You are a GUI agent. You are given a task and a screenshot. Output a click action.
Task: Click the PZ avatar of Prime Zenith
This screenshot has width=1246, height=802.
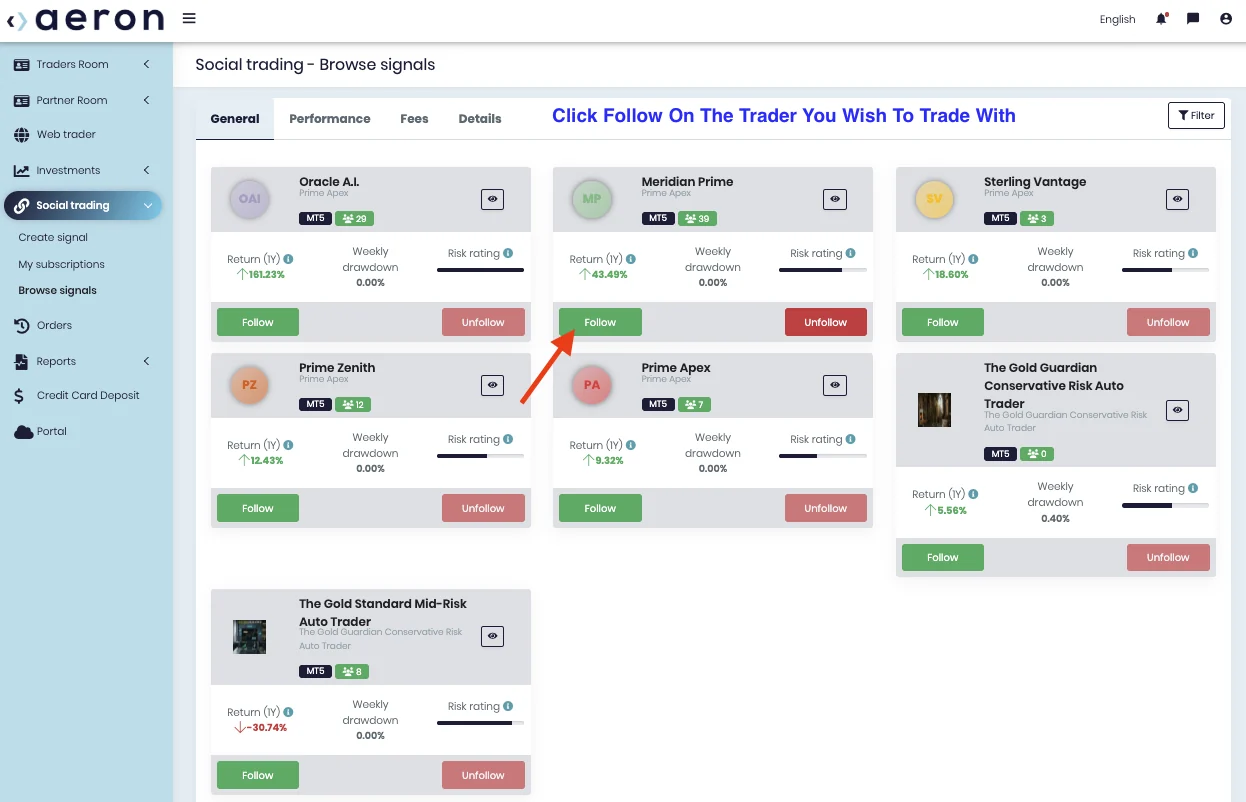(x=249, y=385)
